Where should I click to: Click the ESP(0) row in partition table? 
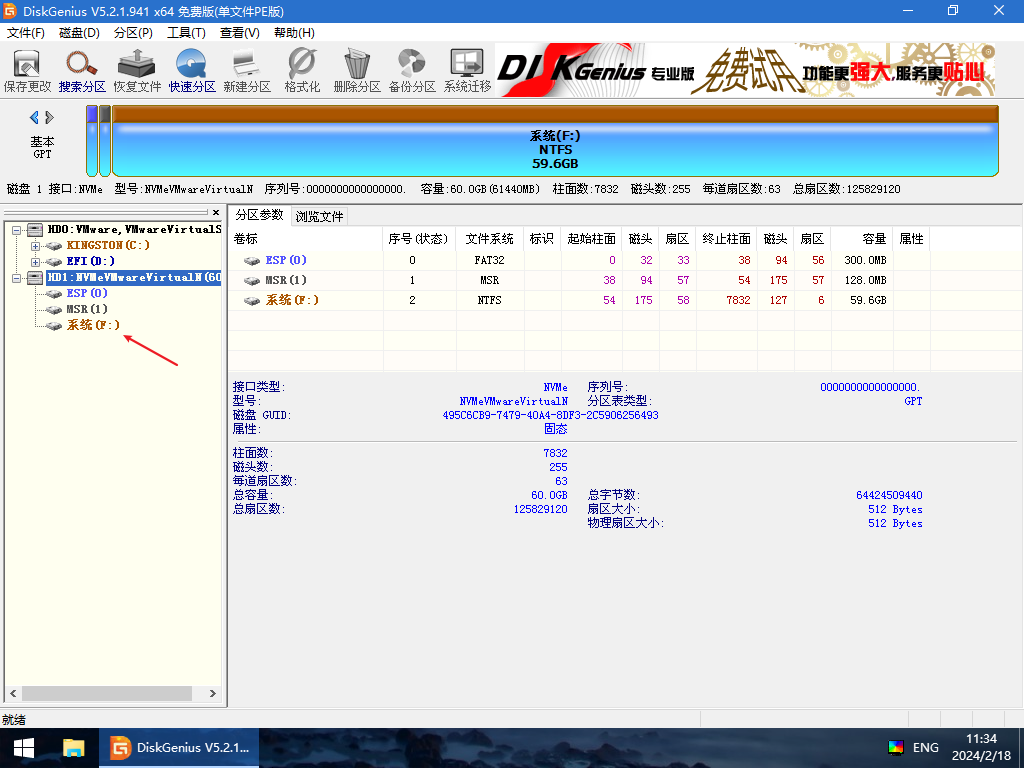click(581, 260)
